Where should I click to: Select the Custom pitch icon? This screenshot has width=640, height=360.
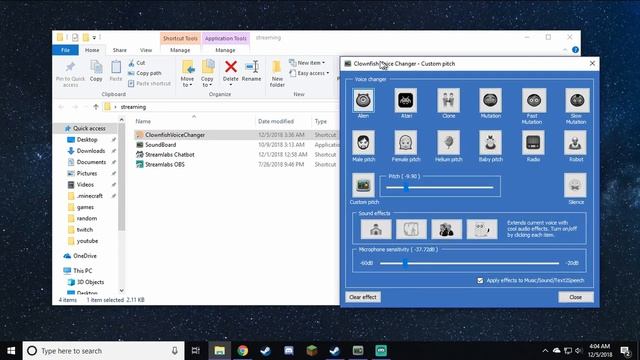[363, 185]
